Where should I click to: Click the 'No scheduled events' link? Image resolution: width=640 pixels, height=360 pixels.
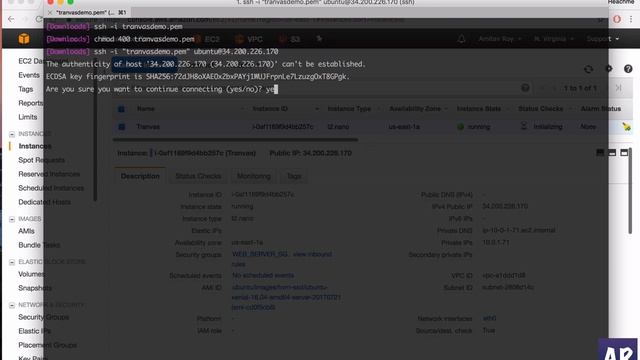[x=263, y=276]
